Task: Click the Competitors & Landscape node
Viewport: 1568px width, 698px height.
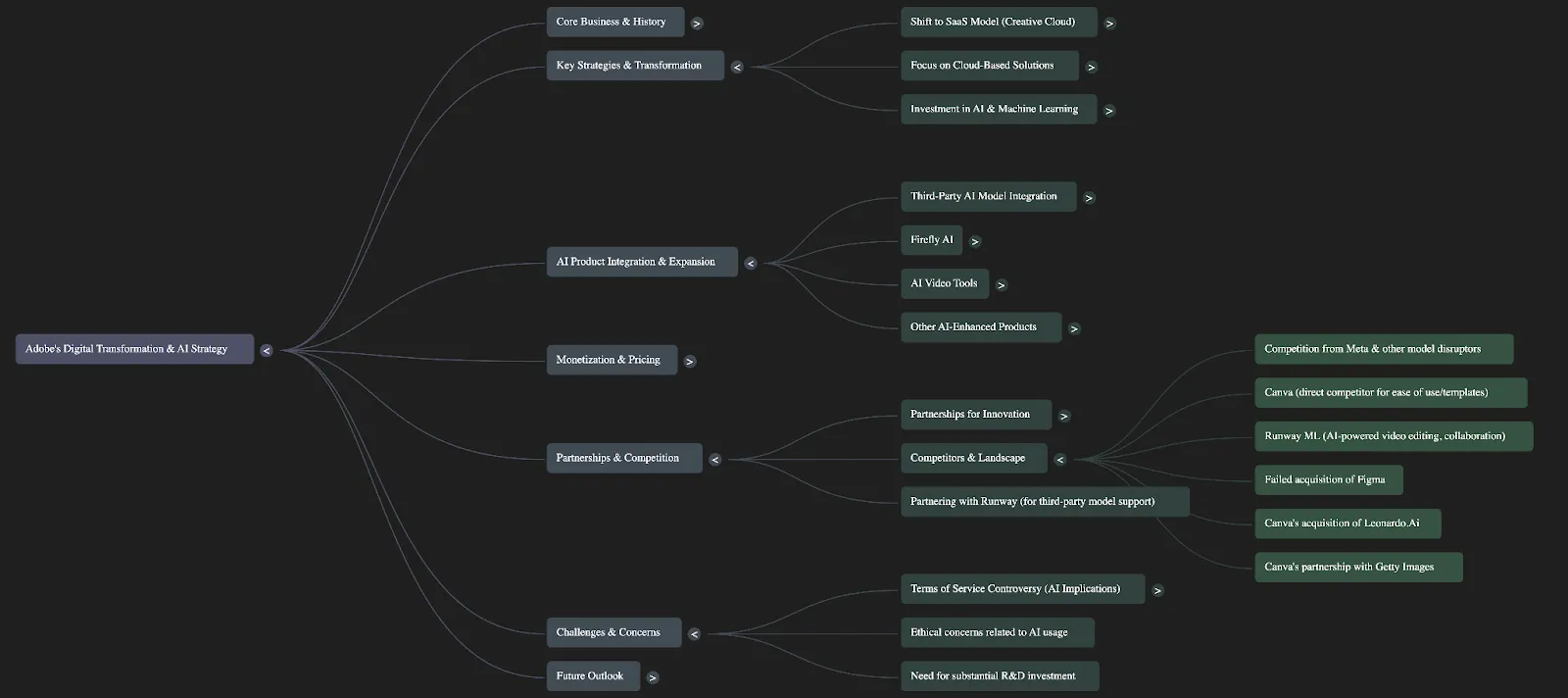Action: (974, 458)
